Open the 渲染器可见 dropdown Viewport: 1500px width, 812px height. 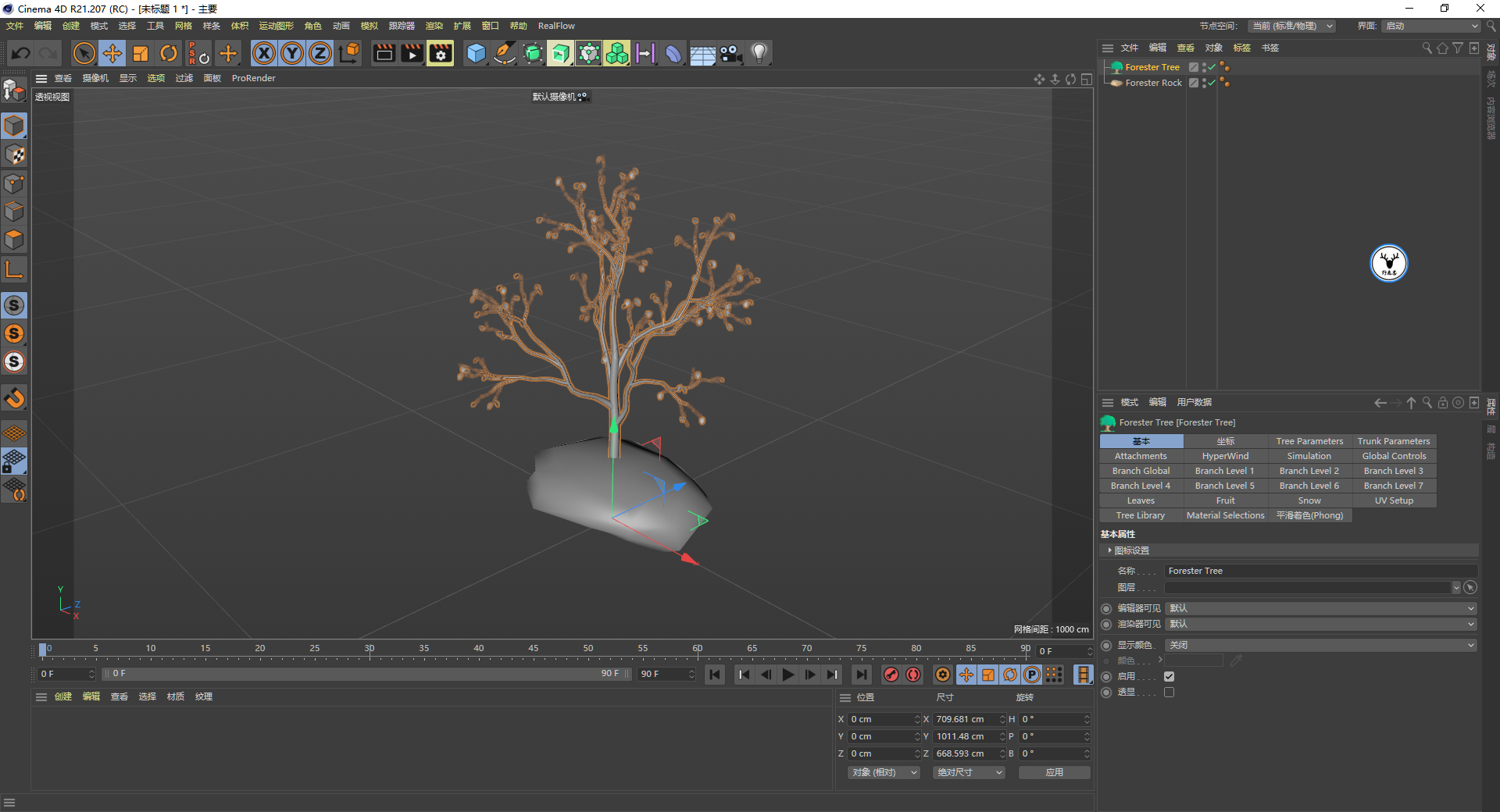1321,624
